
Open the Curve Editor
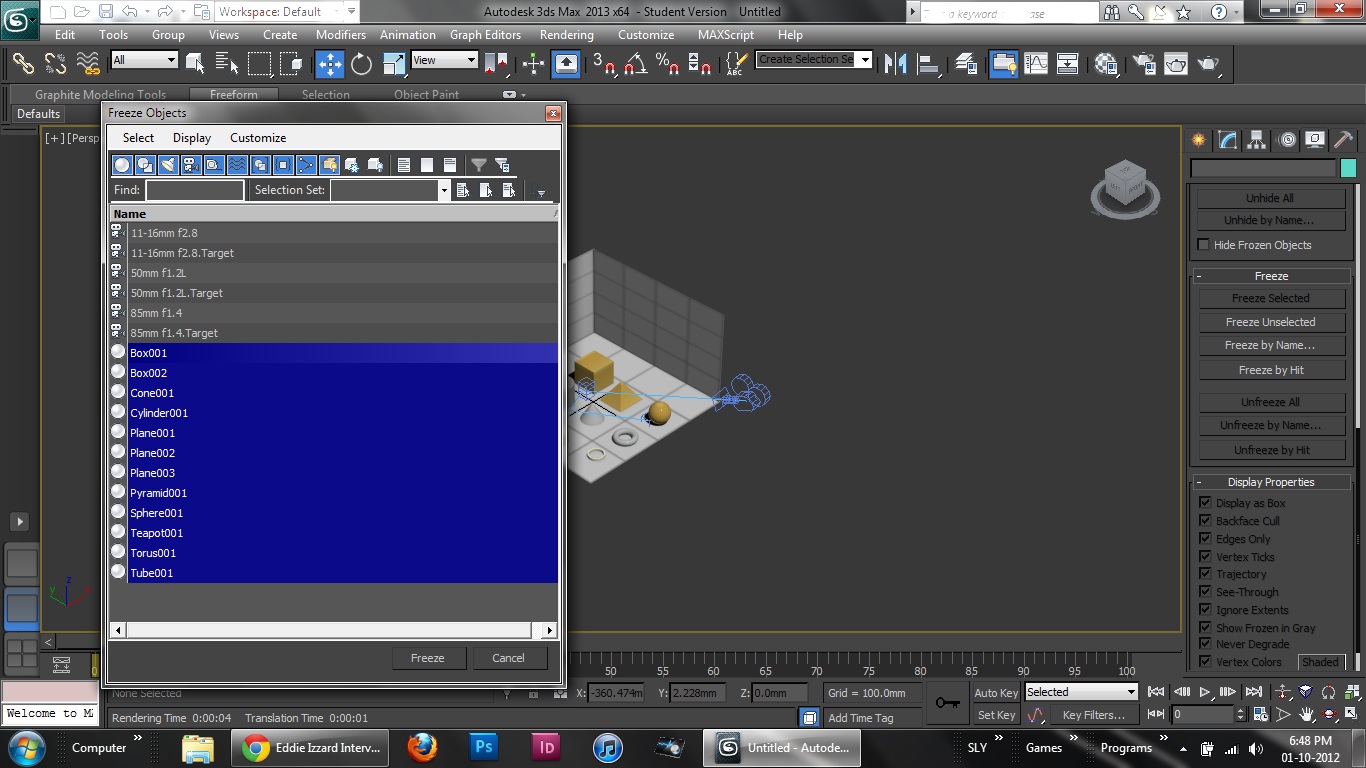tap(1036, 64)
